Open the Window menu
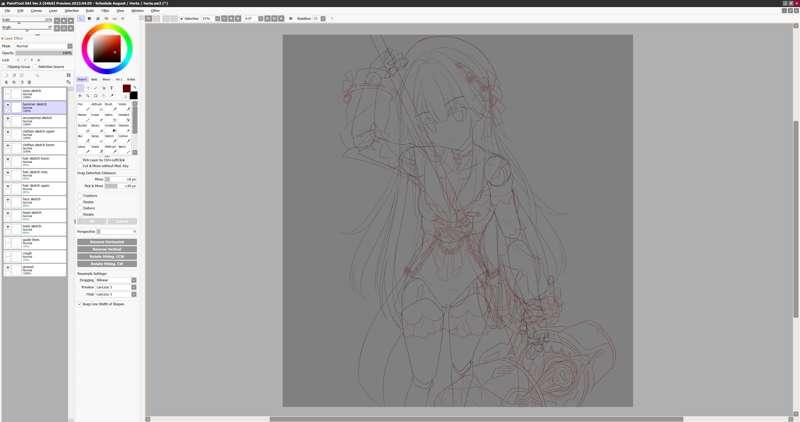The width and height of the screenshot is (800, 422). (x=137, y=10)
